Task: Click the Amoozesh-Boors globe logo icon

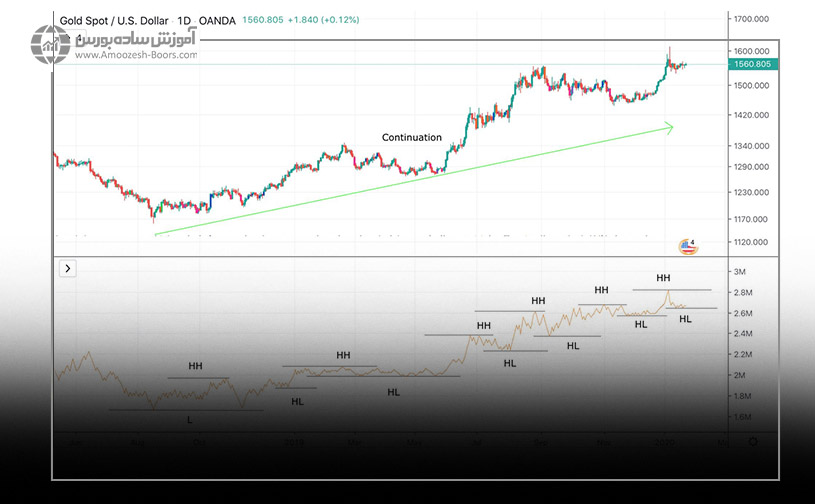Action: (49, 45)
